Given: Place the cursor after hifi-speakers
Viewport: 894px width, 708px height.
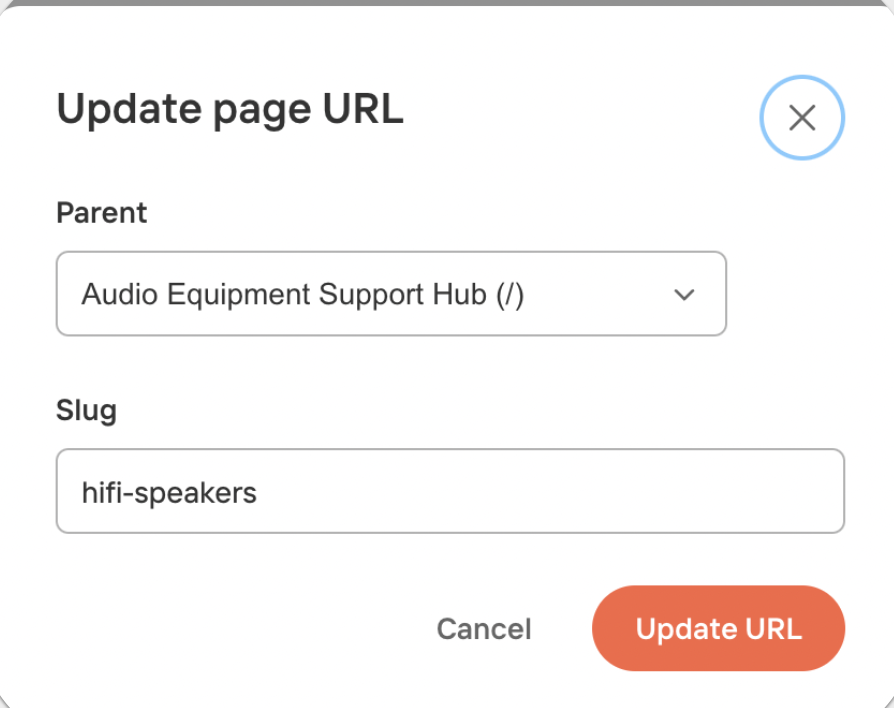Looking at the screenshot, I should (259, 493).
